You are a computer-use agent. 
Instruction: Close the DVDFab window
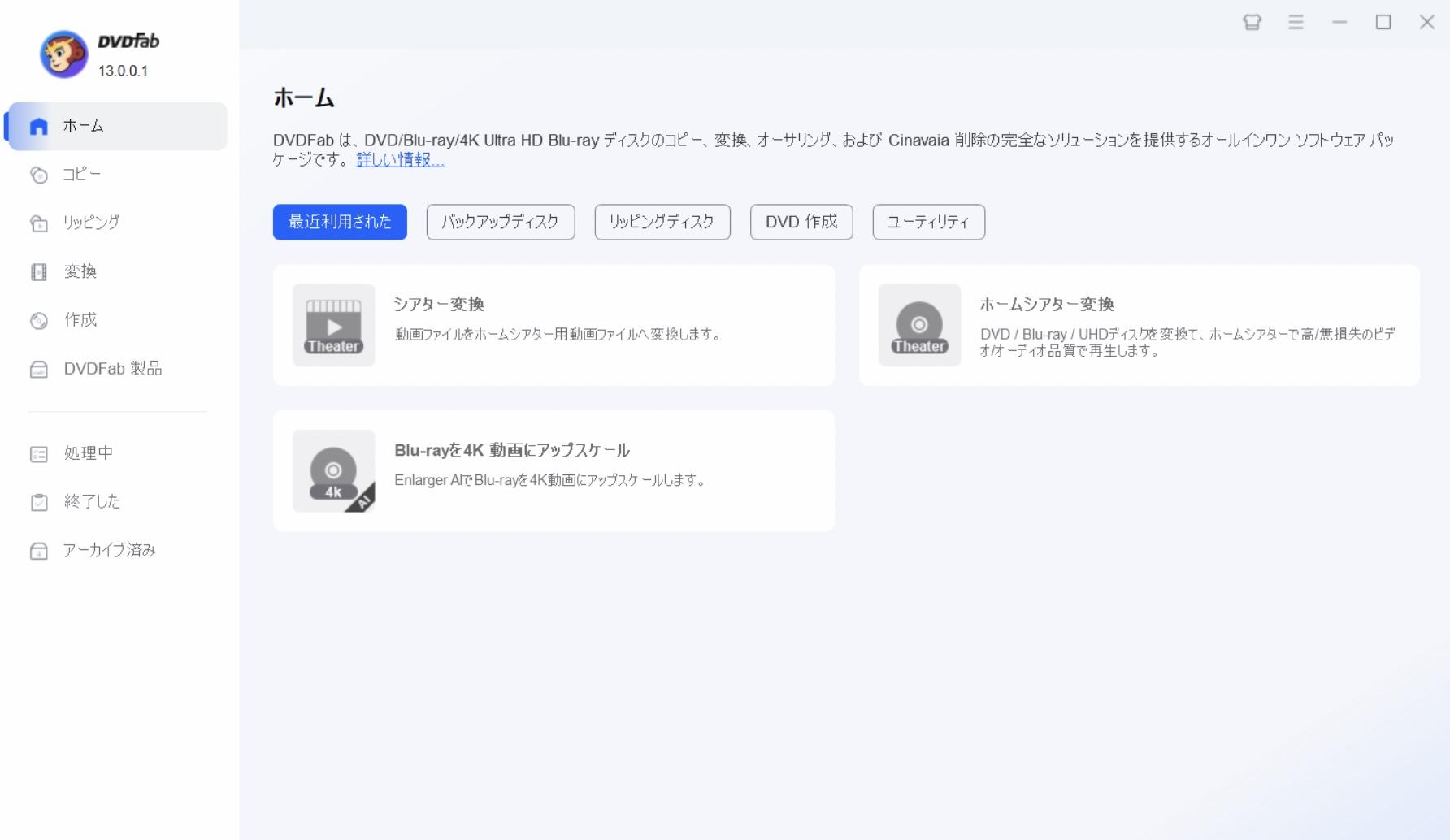[x=1427, y=22]
